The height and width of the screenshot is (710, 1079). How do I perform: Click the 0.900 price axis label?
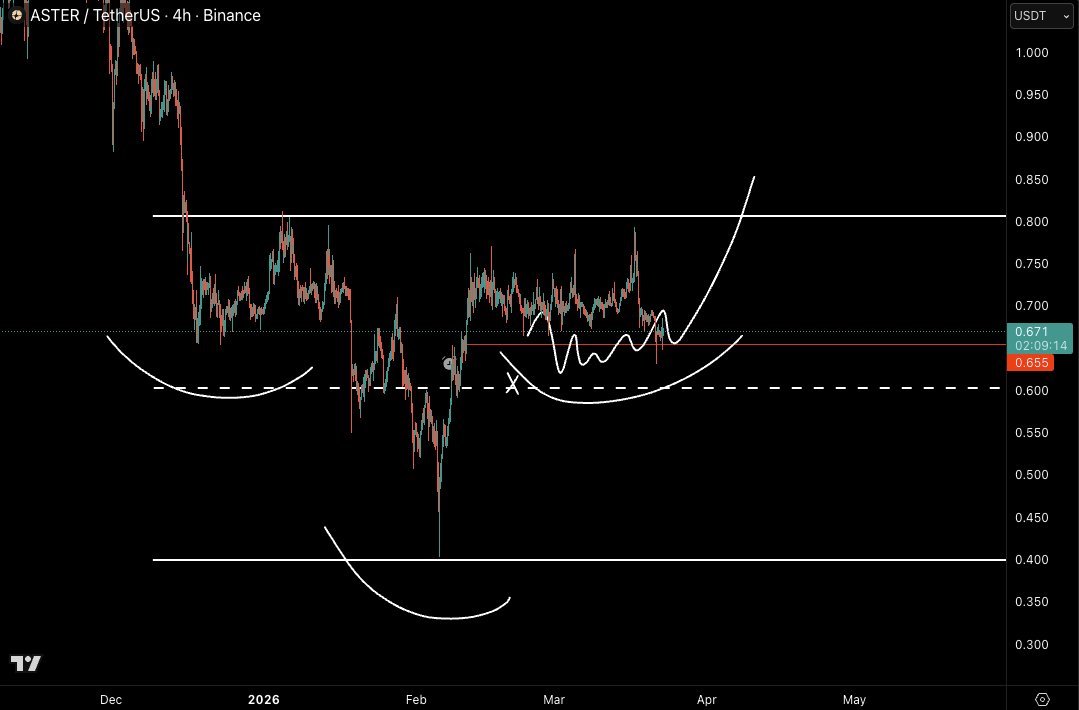(1032, 137)
